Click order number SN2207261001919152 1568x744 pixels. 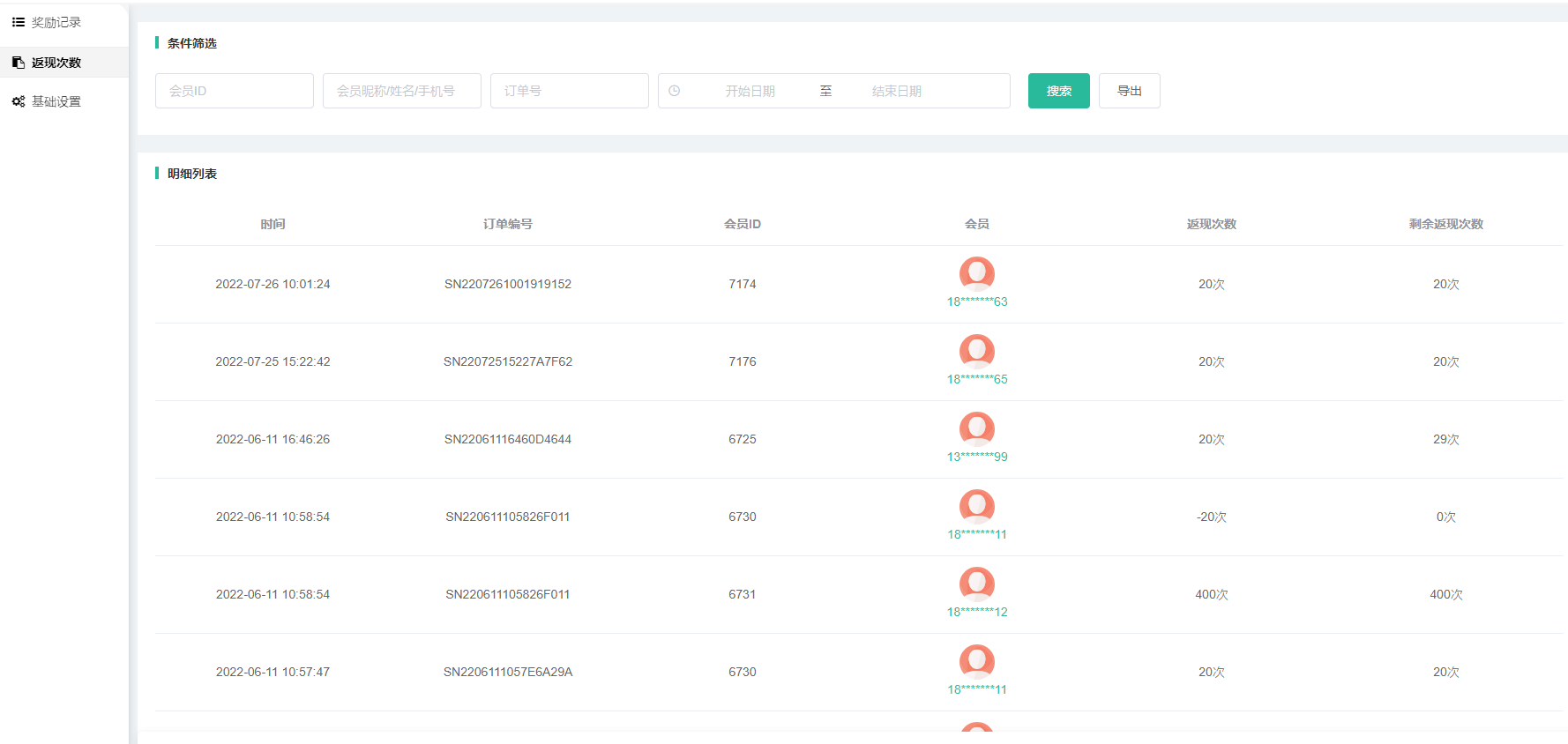coord(508,284)
